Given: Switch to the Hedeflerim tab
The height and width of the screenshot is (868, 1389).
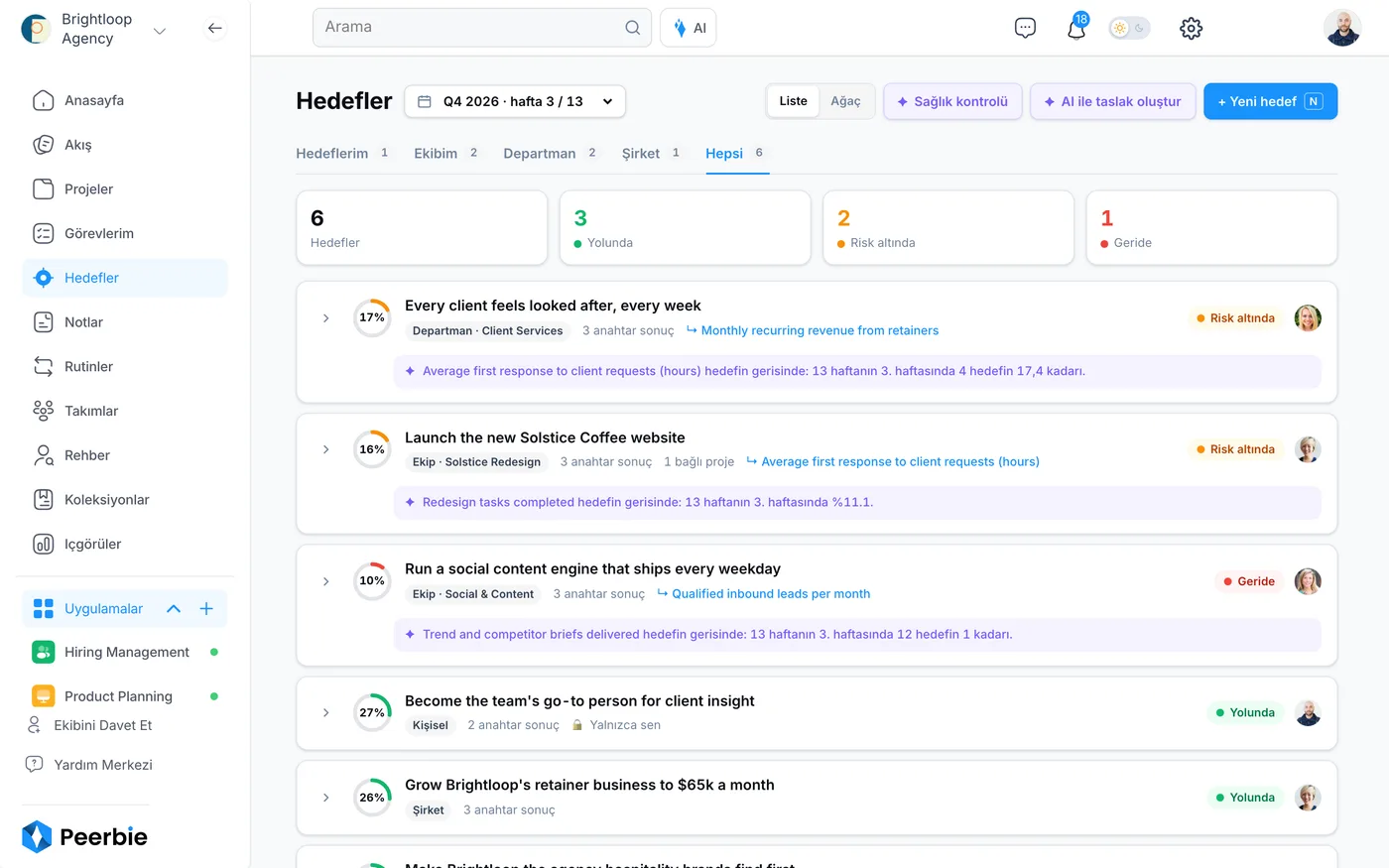Looking at the screenshot, I should click(342, 154).
